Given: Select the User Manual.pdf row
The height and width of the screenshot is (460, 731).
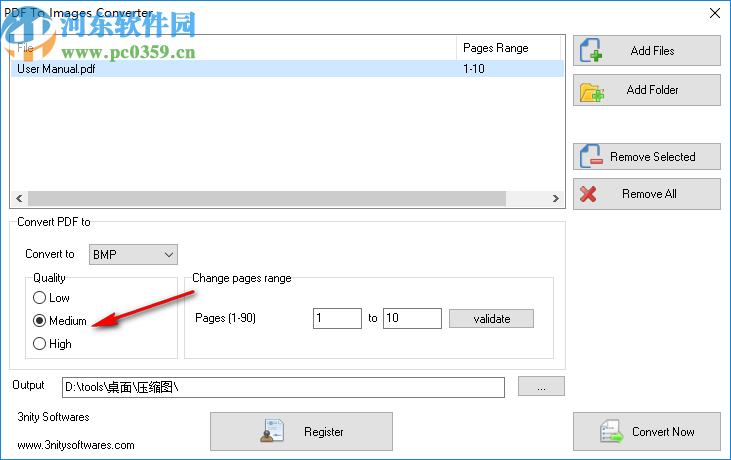Looking at the screenshot, I should tap(287, 69).
